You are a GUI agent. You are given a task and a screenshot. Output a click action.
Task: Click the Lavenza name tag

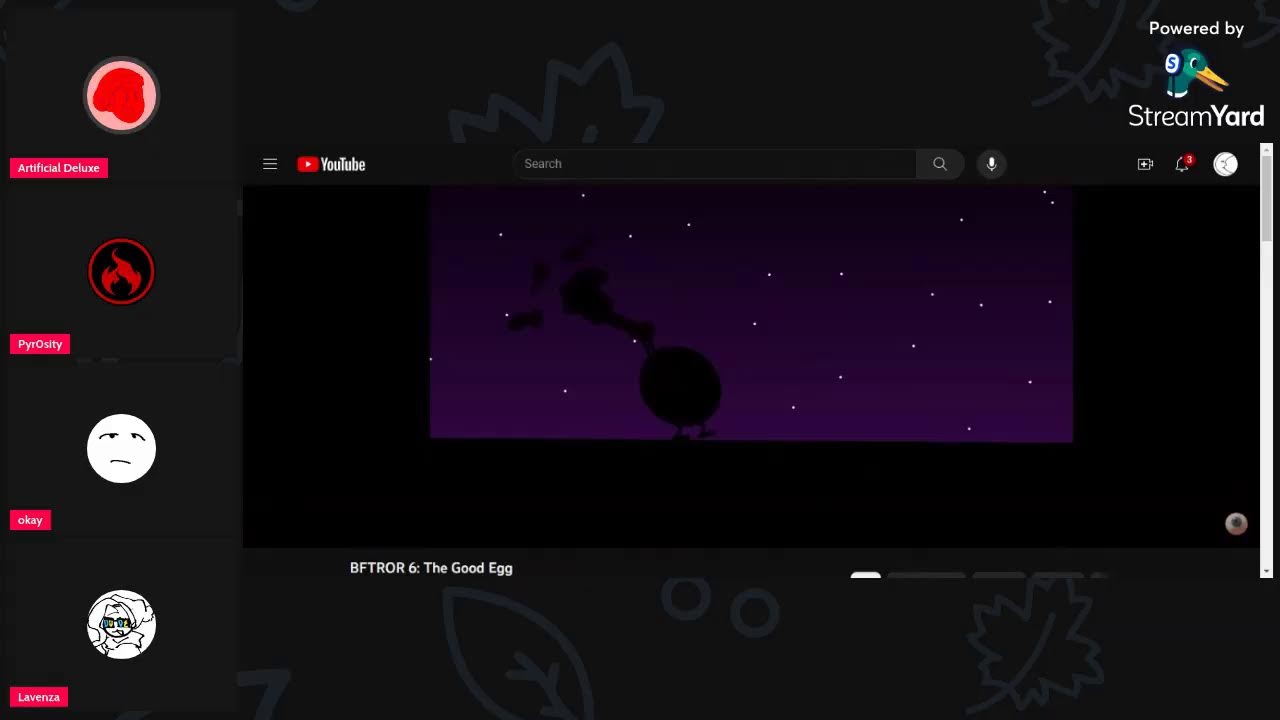pos(39,697)
